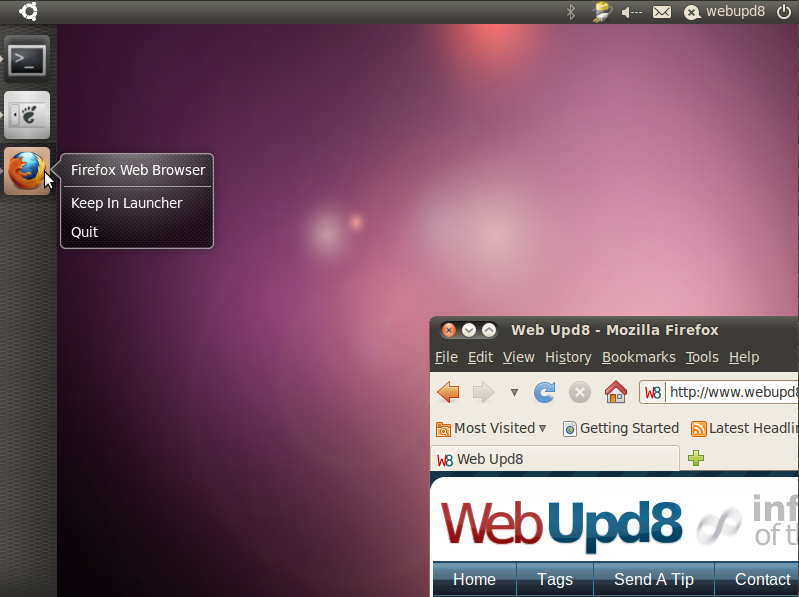799x597 pixels.
Task: Open Firefox History menu
Action: [x=568, y=358]
